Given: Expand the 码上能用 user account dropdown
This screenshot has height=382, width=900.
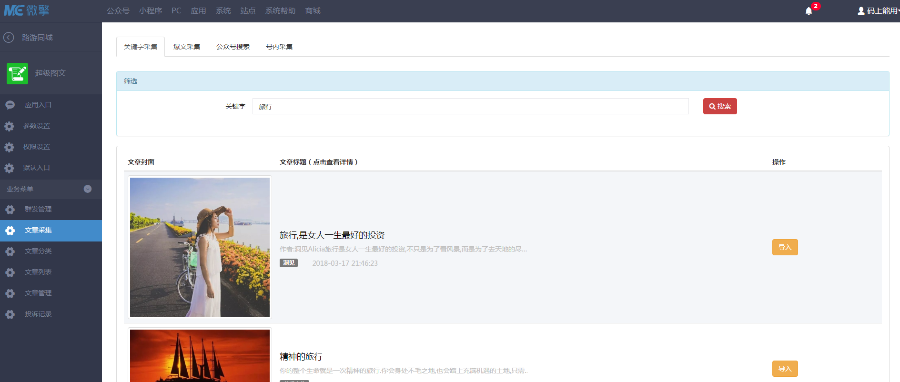Looking at the screenshot, I should tap(879, 10).
